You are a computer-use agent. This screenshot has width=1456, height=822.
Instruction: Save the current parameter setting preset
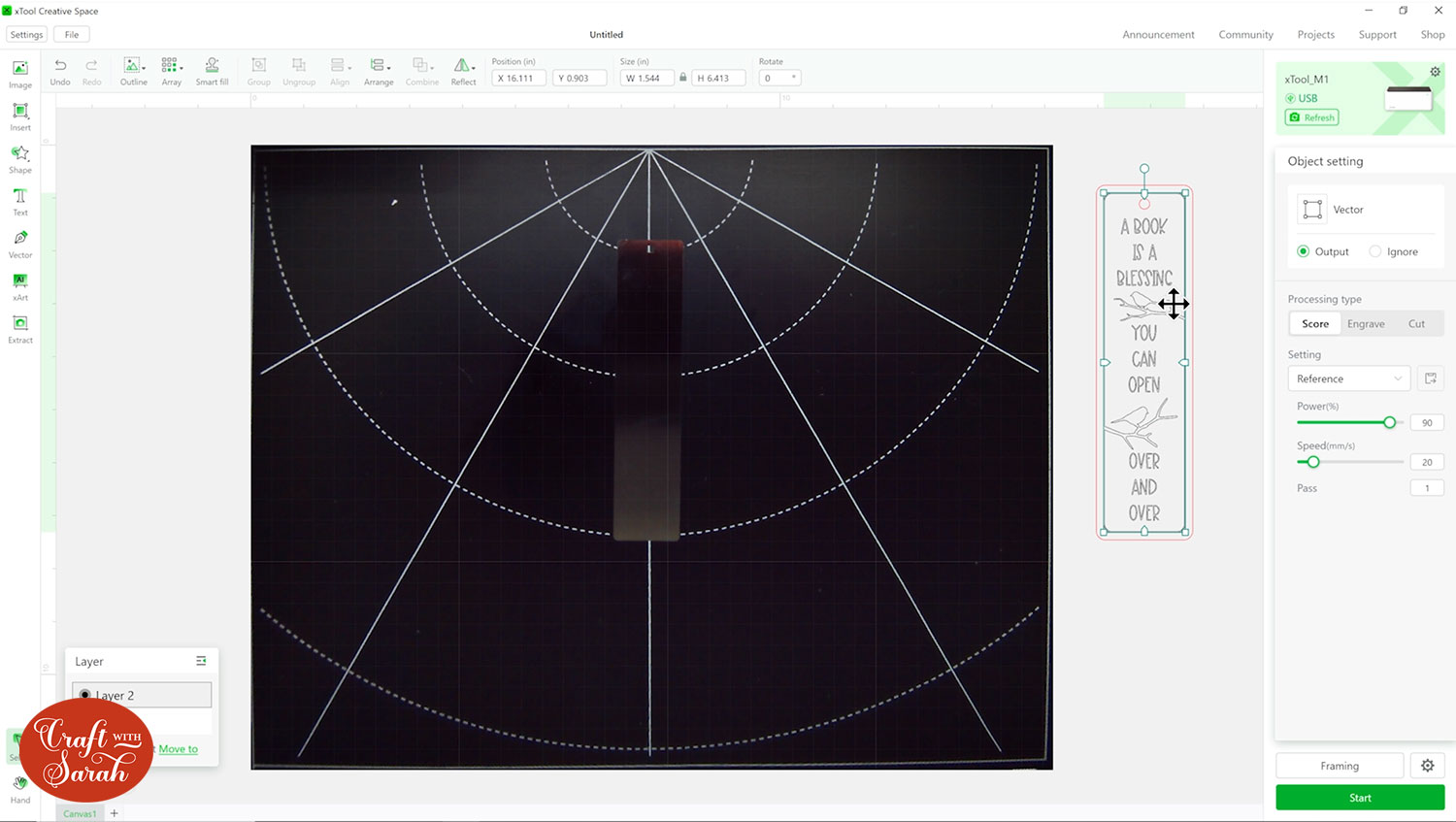1431,378
